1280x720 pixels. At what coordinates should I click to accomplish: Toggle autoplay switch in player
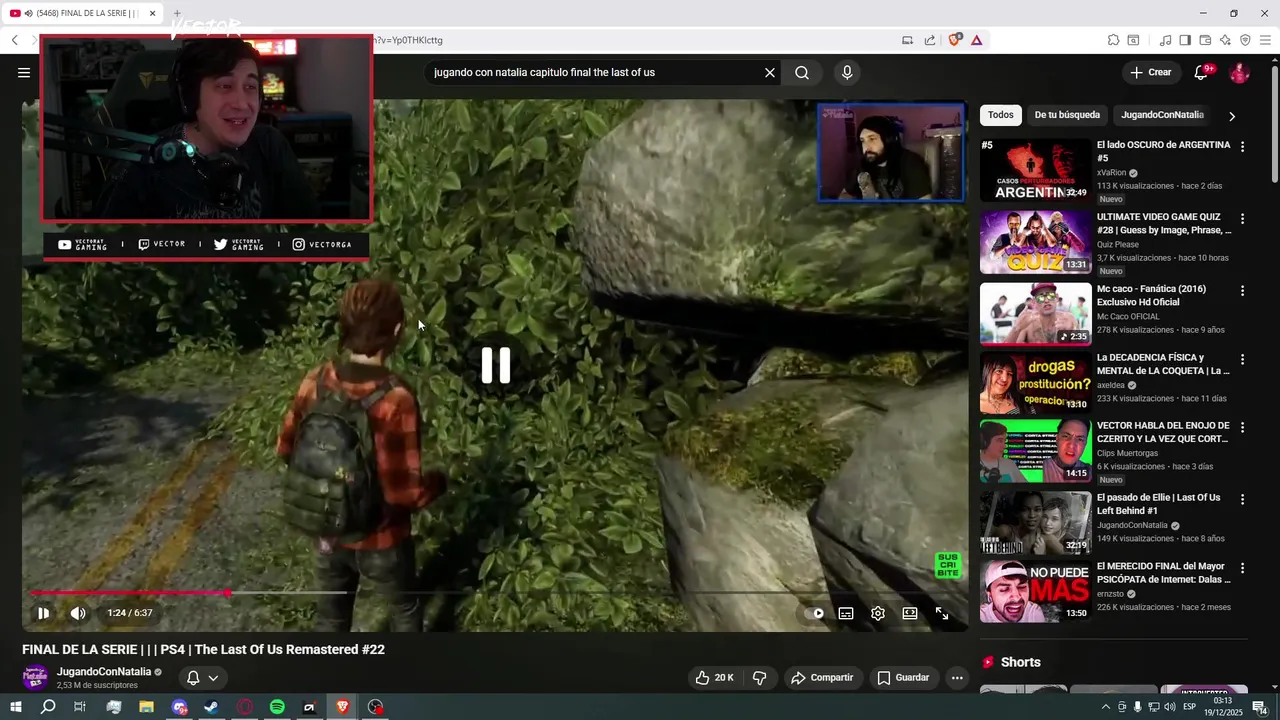pyautogui.click(x=814, y=613)
